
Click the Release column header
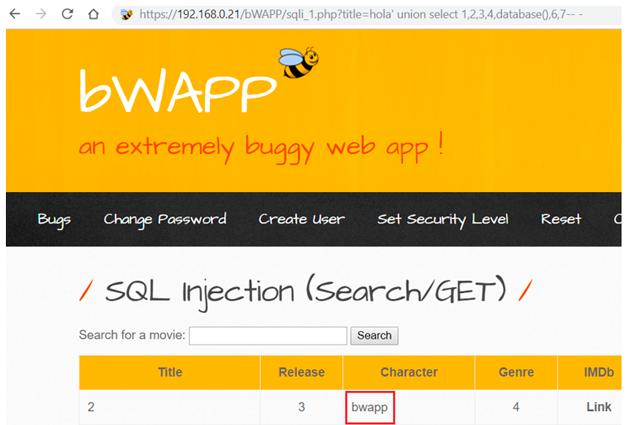(301, 372)
